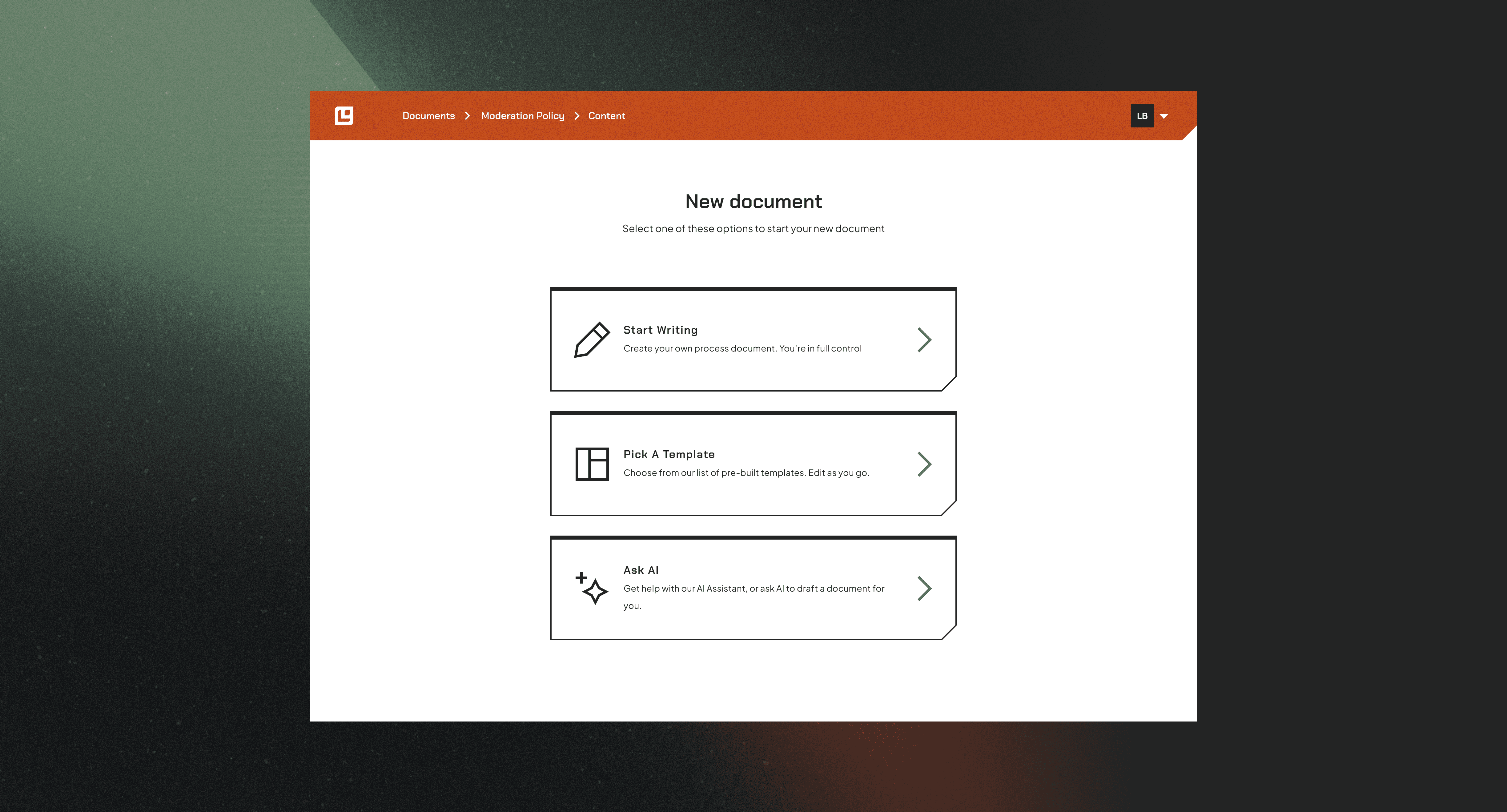1507x812 pixels.
Task: Click the AI sparkle star icon
Action: [592, 588]
